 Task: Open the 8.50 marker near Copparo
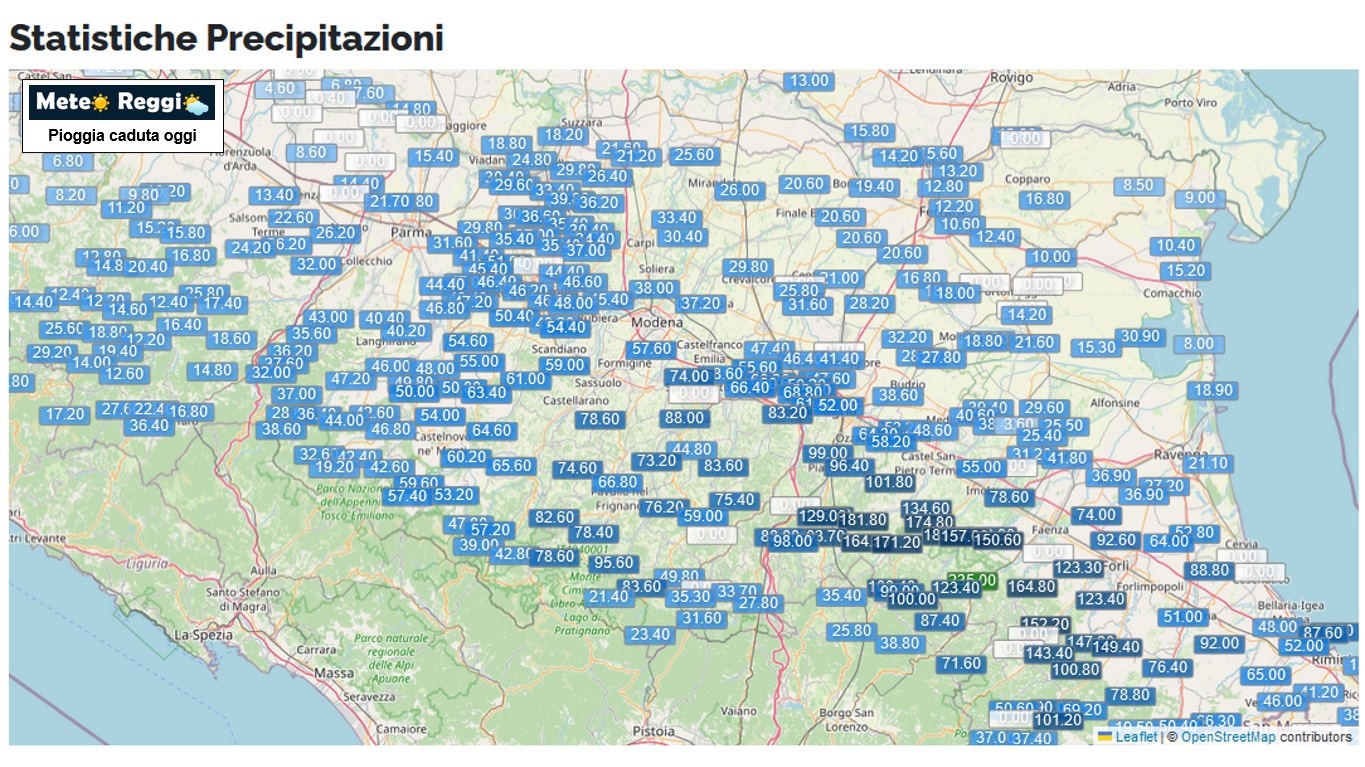1138,185
